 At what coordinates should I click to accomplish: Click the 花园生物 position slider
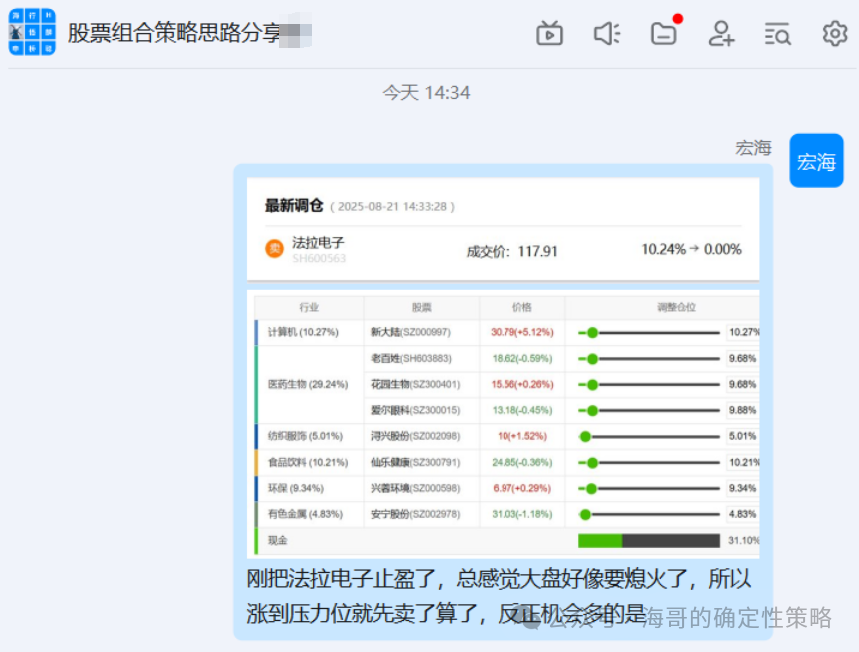(649, 385)
